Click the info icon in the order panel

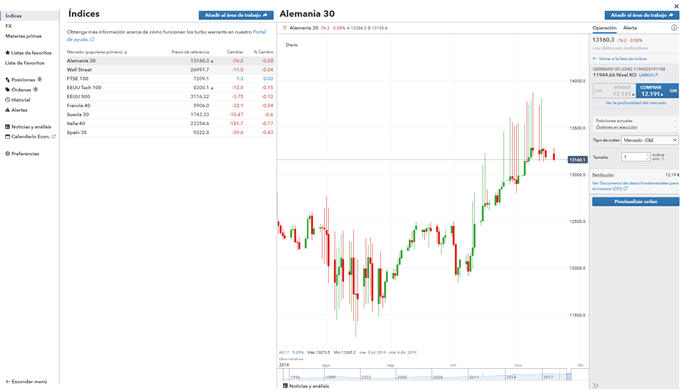(674, 28)
